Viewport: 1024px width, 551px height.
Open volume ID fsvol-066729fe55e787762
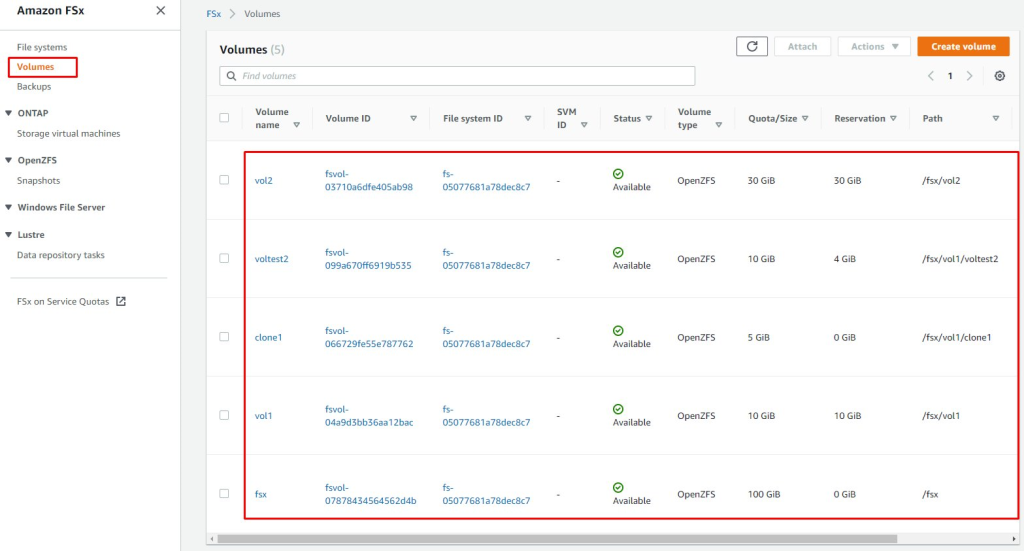pos(369,337)
